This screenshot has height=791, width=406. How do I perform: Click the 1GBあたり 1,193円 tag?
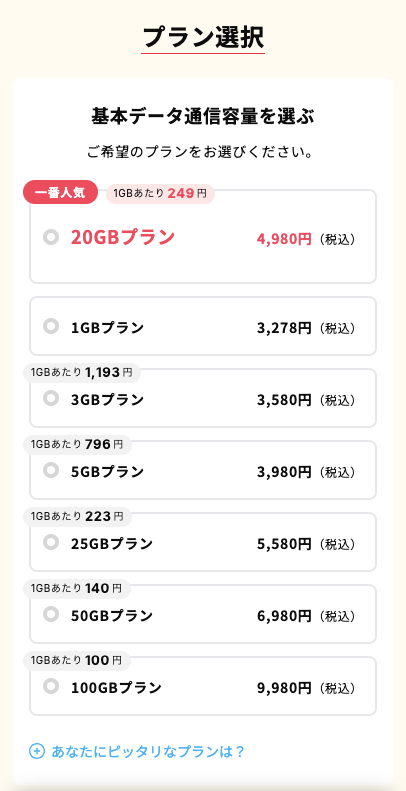click(x=82, y=373)
